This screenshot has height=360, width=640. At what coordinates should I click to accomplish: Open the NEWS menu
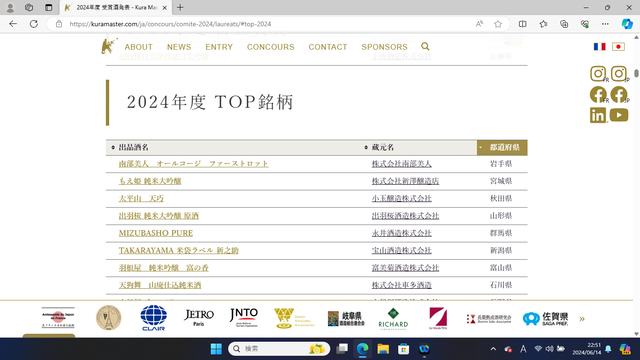179,47
